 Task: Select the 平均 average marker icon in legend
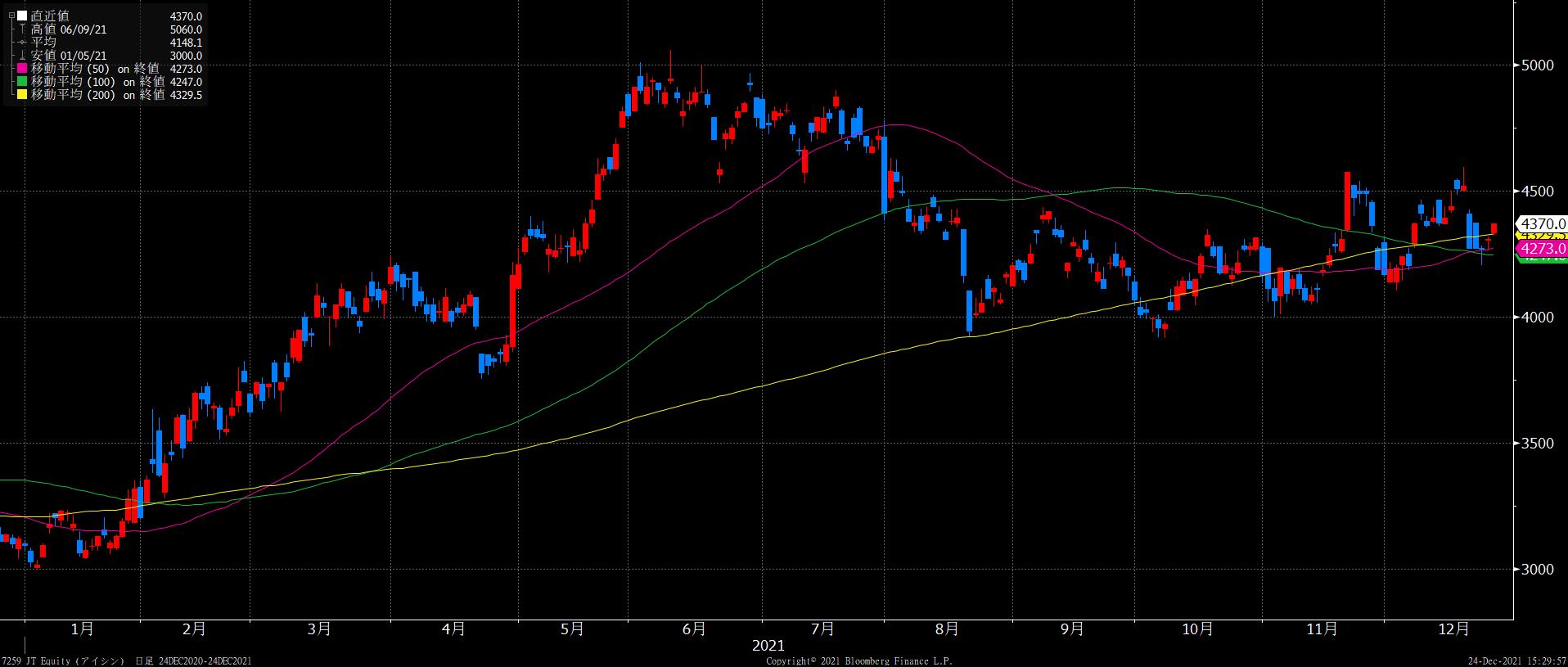point(22,43)
